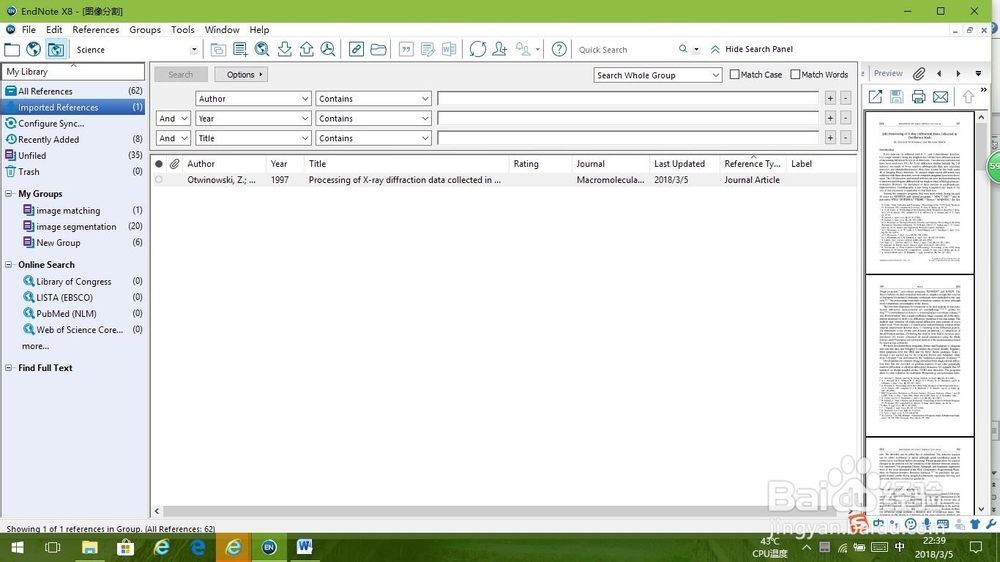Click the Email PDF envelope icon
Screen dimensions: 1000x562
click(940, 96)
